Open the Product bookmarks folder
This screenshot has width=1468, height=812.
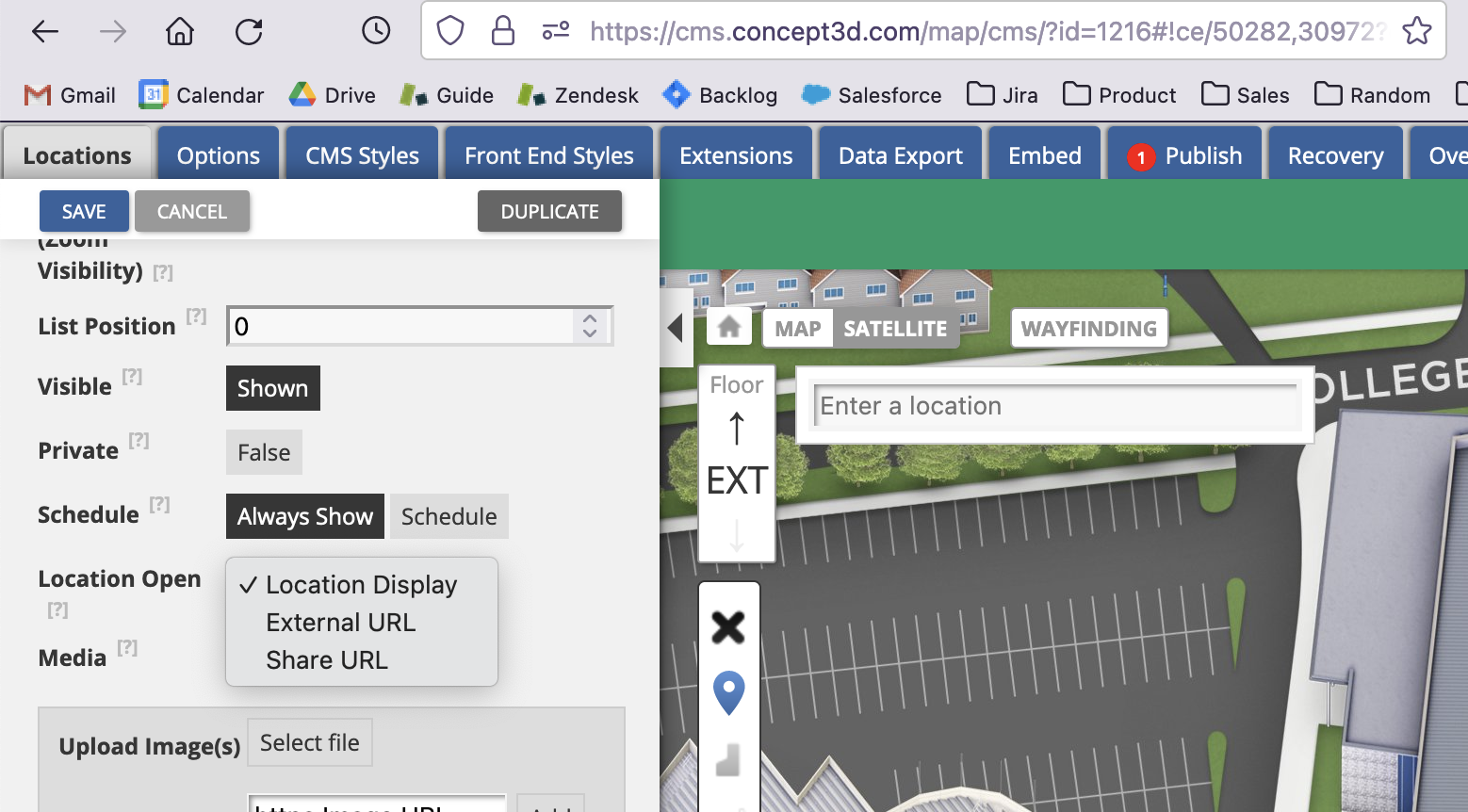1119,95
